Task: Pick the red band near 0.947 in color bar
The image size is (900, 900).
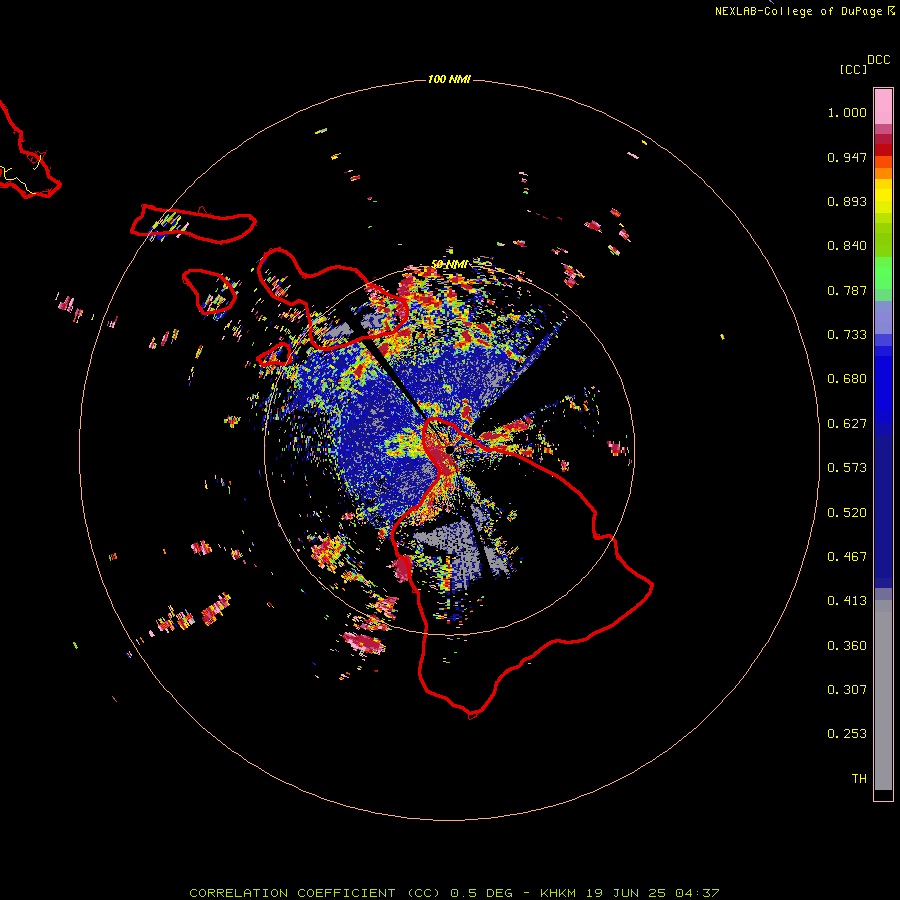Action: pyautogui.click(x=883, y=150)
